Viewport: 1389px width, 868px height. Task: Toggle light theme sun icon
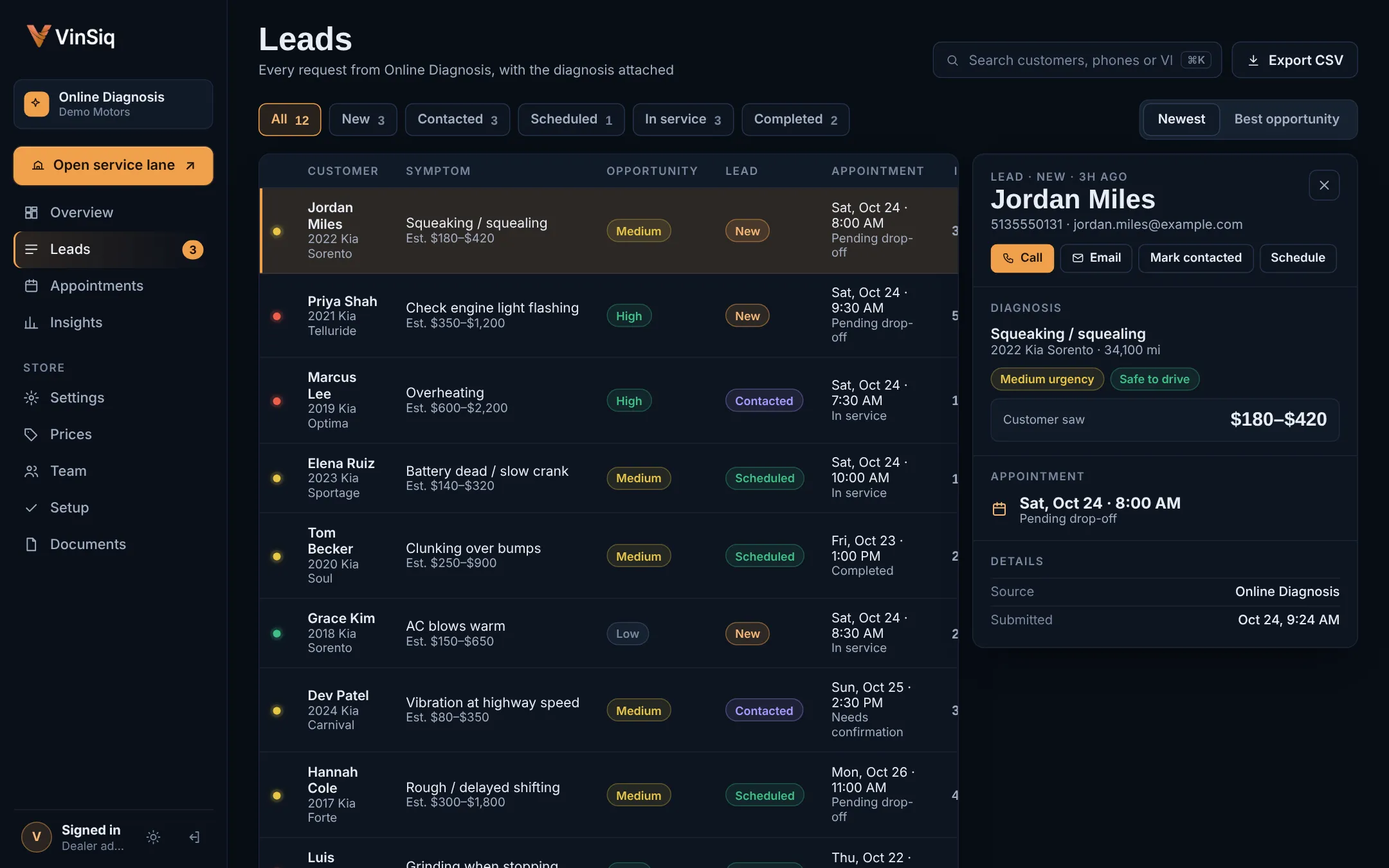tap(153, 836)
